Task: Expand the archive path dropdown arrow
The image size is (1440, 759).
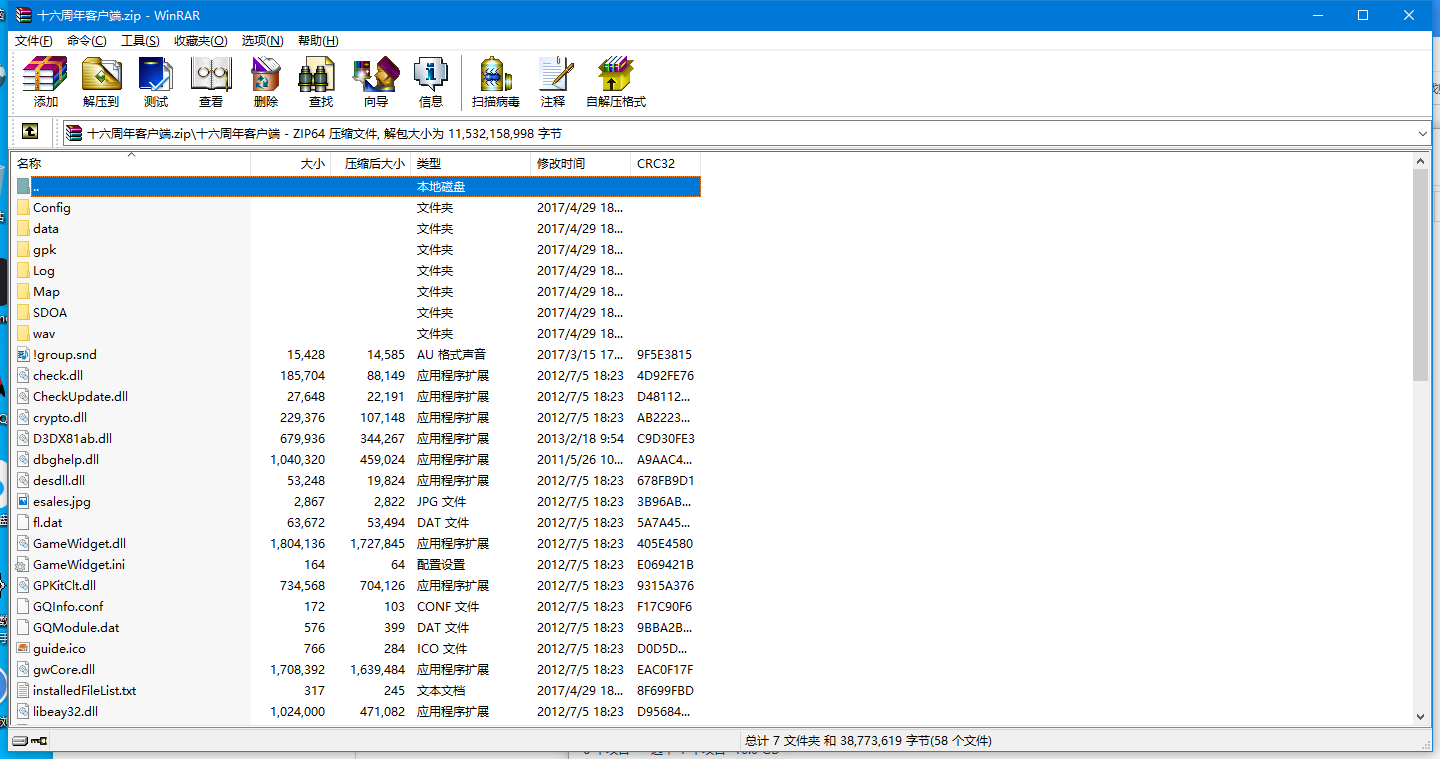Action: pos(1422,133)
